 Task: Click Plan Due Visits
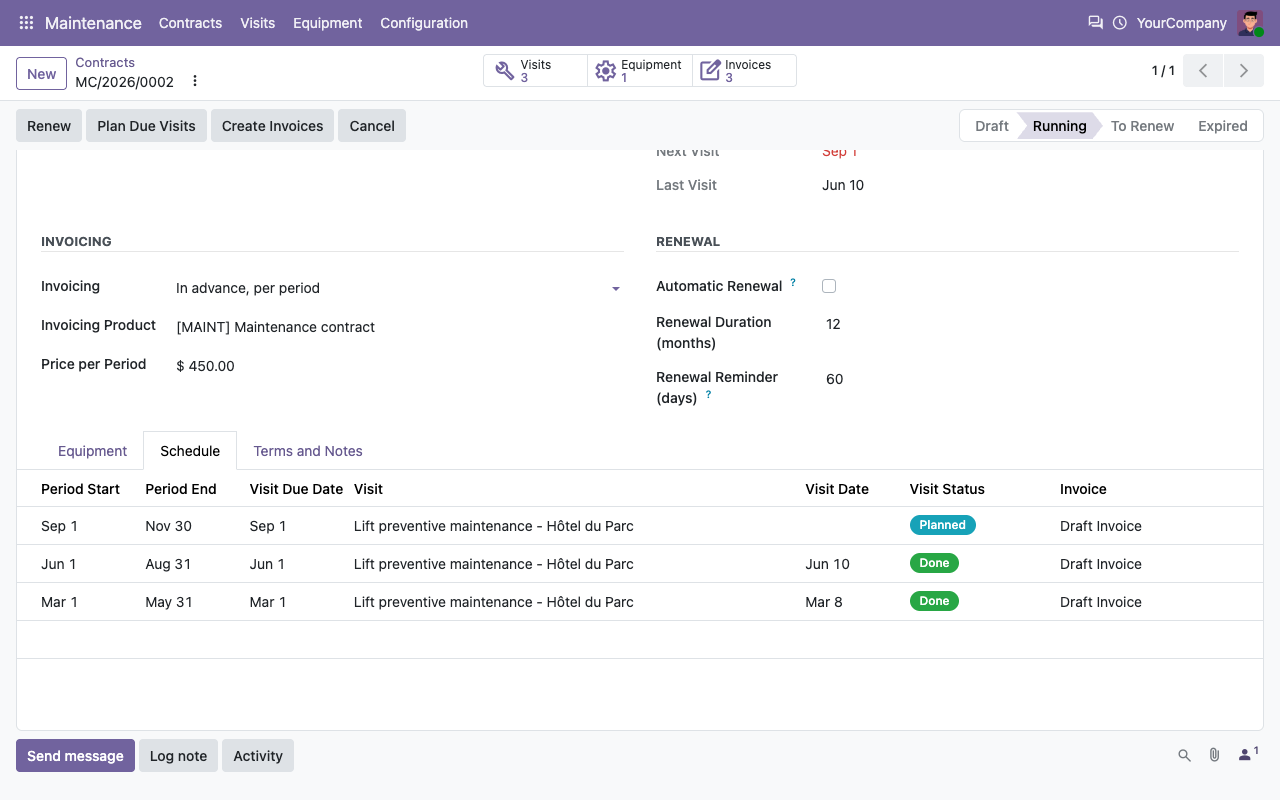point(146,126)
